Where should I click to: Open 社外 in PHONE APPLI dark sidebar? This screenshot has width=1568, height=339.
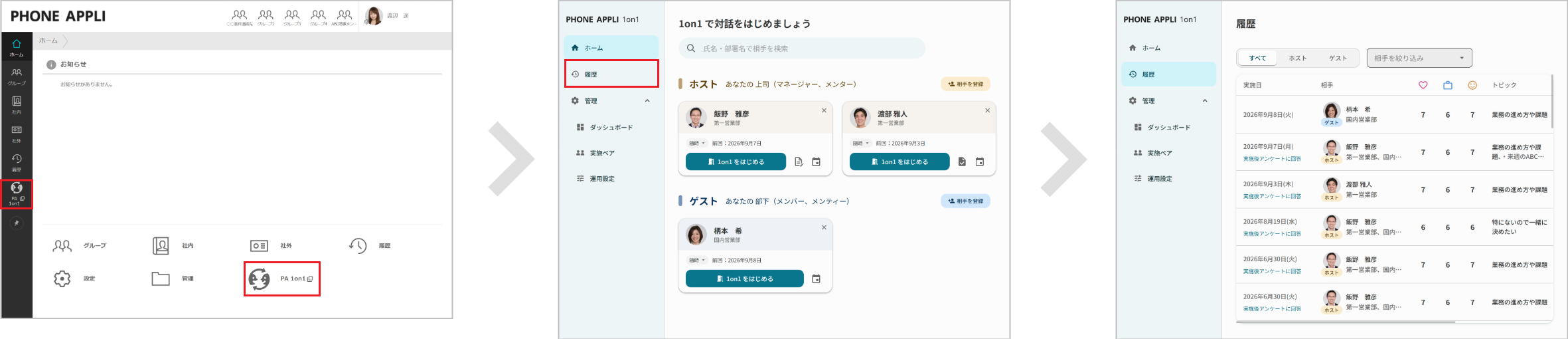pyautogui.click(x=17, y=134)
